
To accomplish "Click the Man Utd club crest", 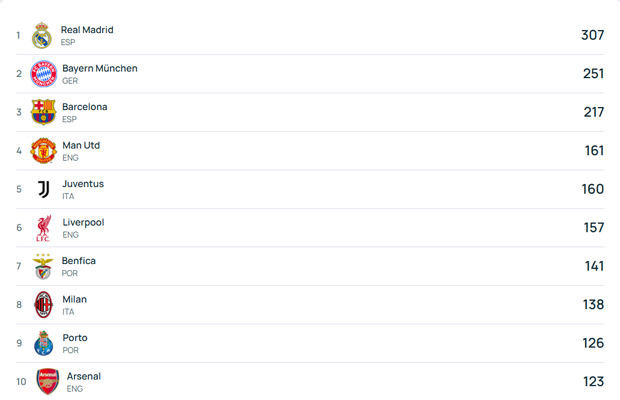I will (43, 151).
